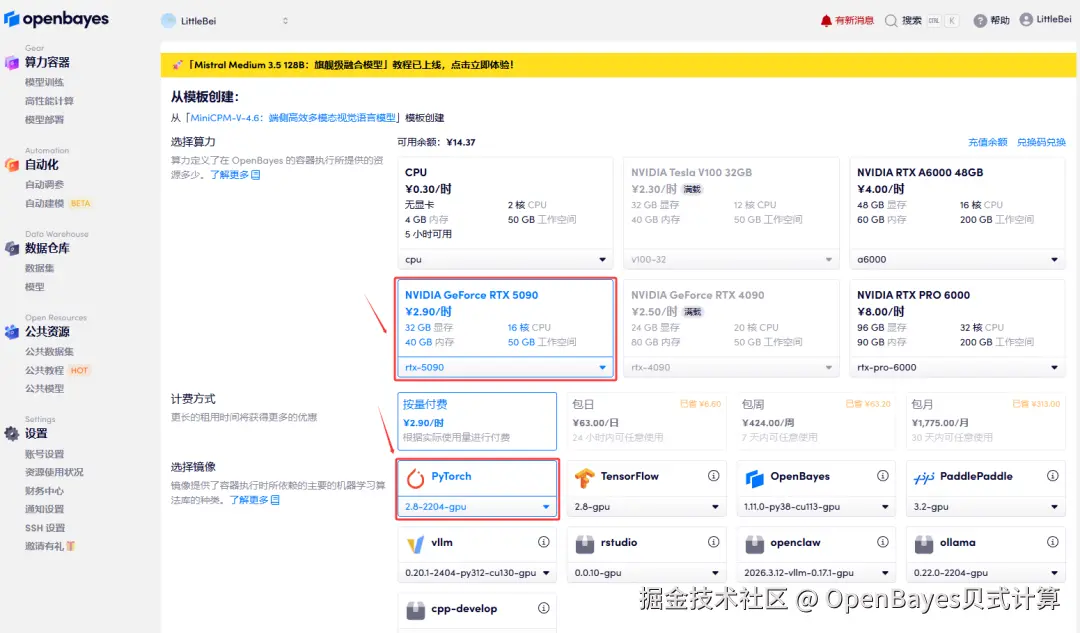
Task: Click the 算力容器 sidebar icon
Action: [x=12, y=63]
